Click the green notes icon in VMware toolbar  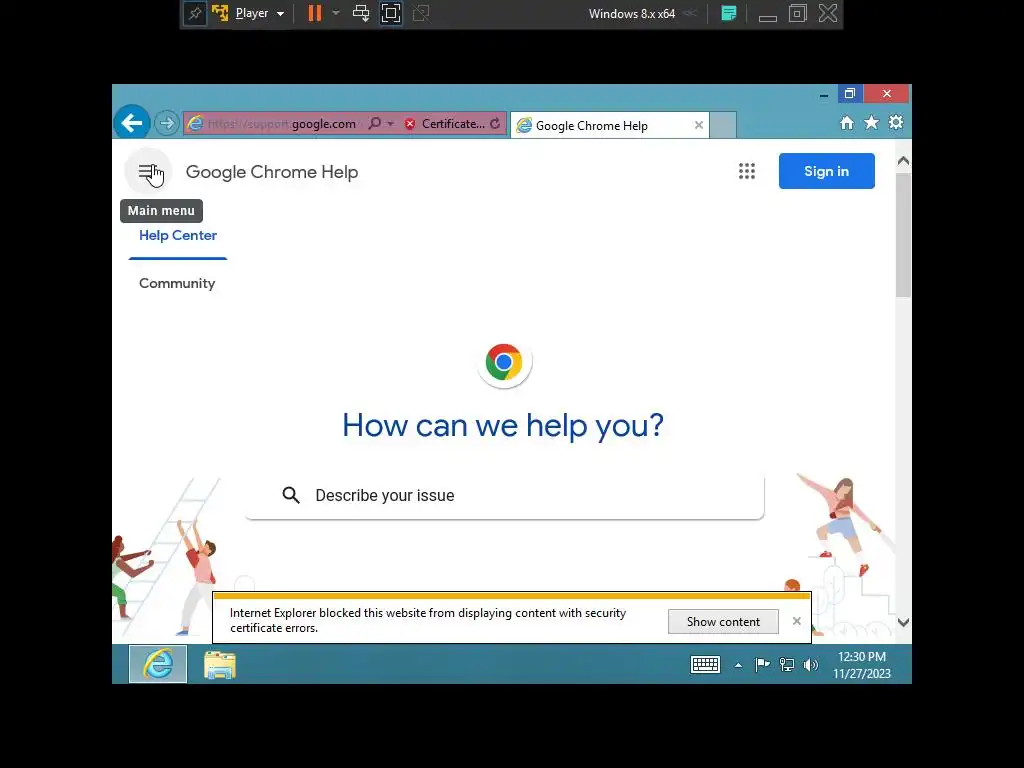pyautogui.click(x=729, y=13)
